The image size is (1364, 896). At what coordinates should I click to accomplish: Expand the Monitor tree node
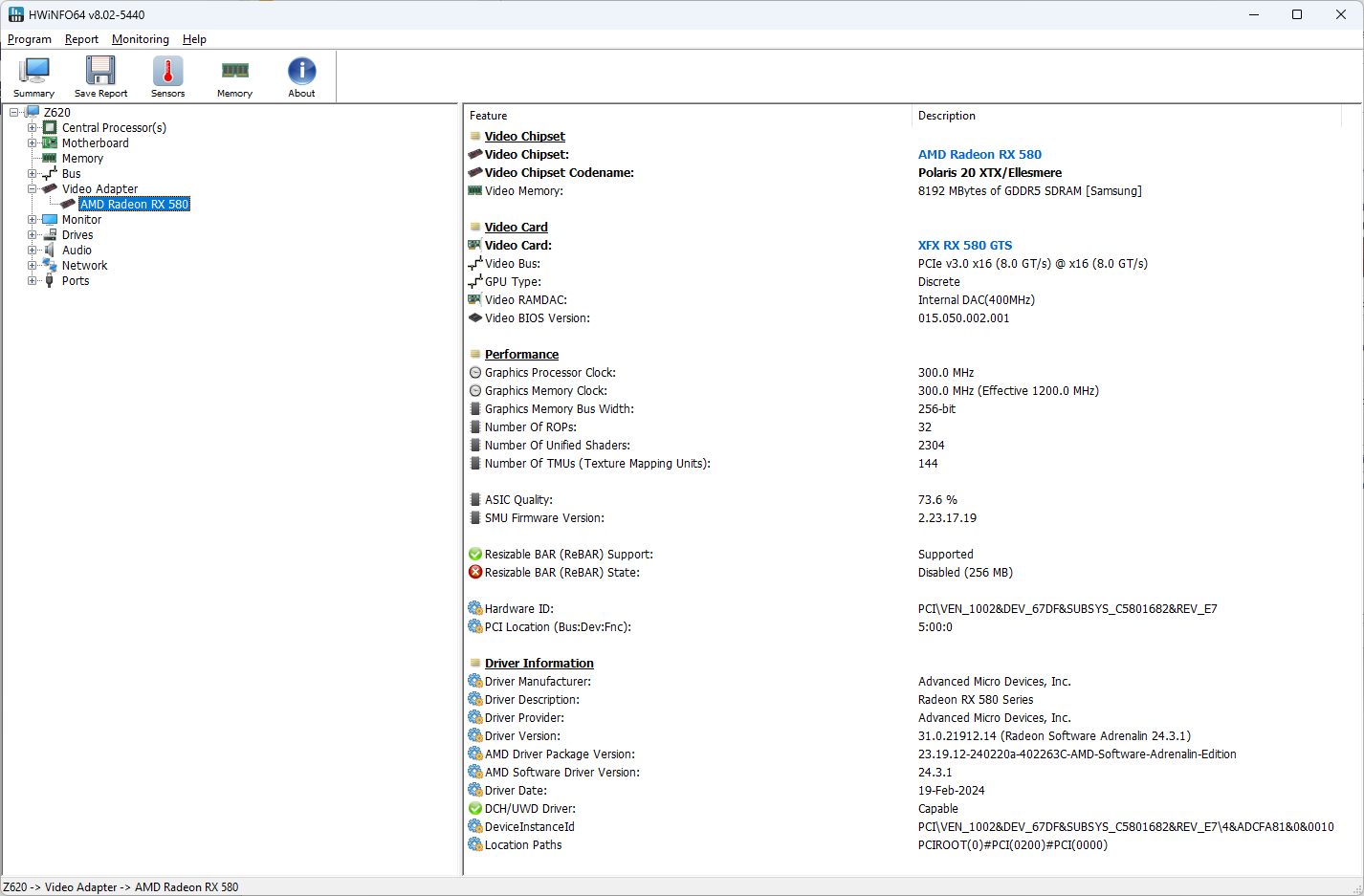point(32,219)
